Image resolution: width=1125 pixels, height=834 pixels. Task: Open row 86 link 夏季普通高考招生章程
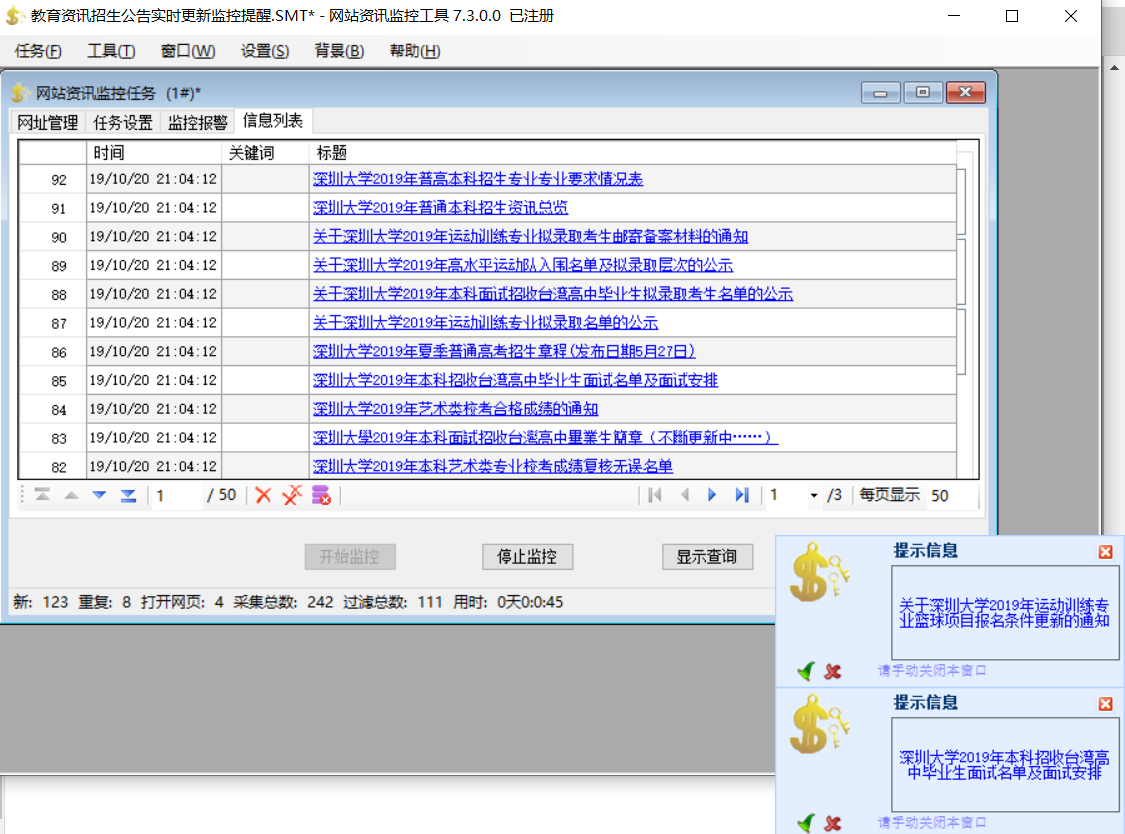504,351
